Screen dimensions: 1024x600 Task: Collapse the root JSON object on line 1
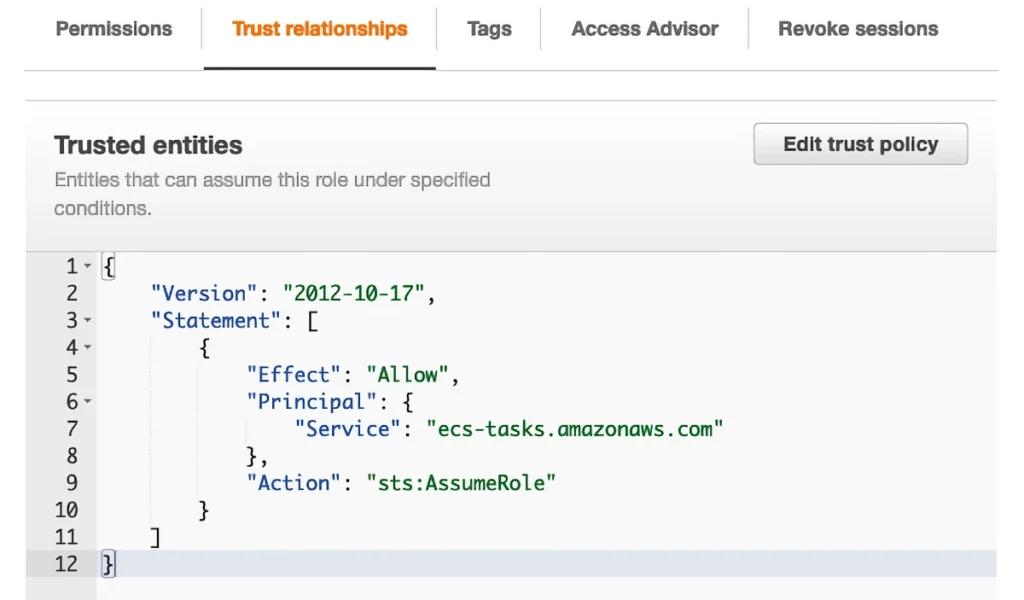88,267
